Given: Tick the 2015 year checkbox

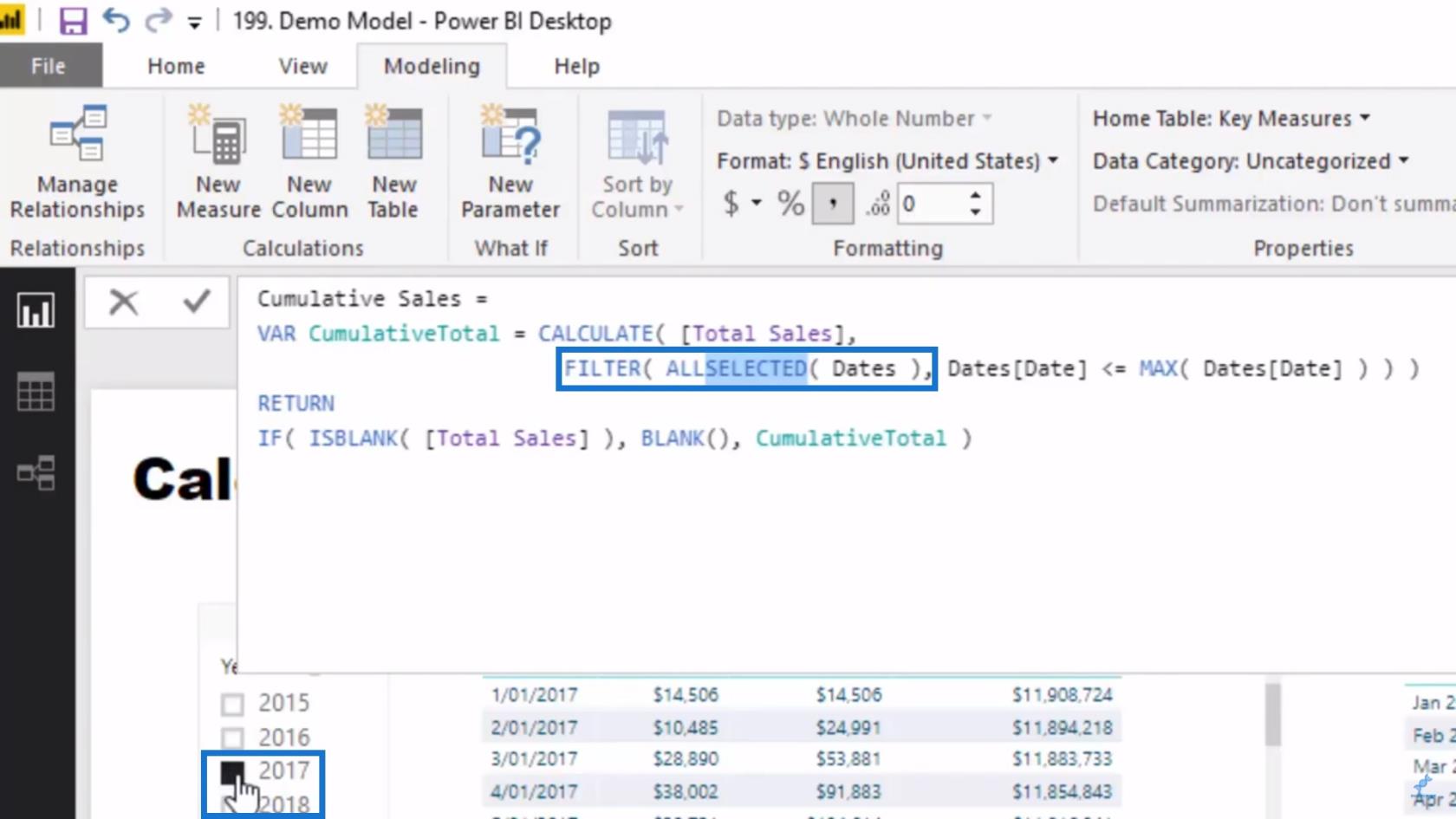Looking at the screenshot, I should click(x=232, y=704).
